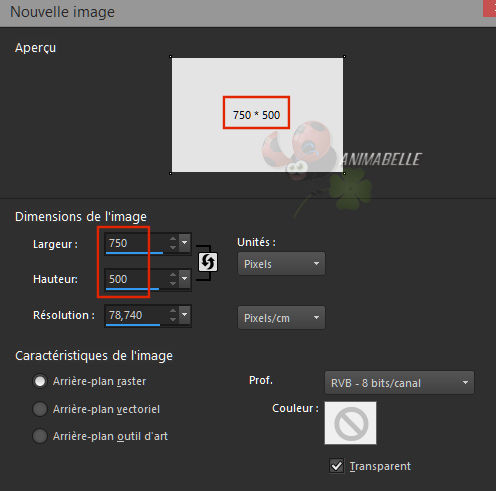Viewport: 496px width, 491px height.
Task: Open the RVB - 8 bits/canal dropdown
Action: pos(399,383)
